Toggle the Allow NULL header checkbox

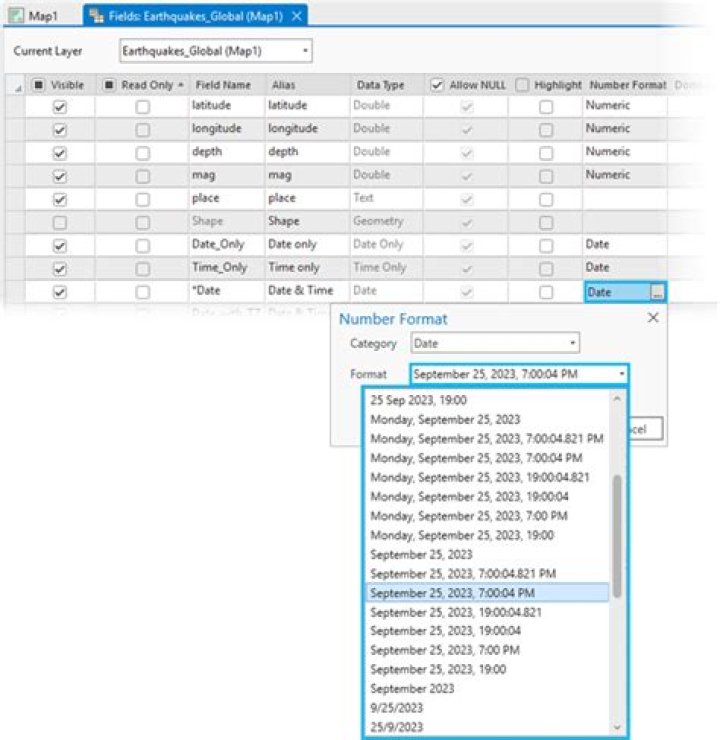(437, 85)
